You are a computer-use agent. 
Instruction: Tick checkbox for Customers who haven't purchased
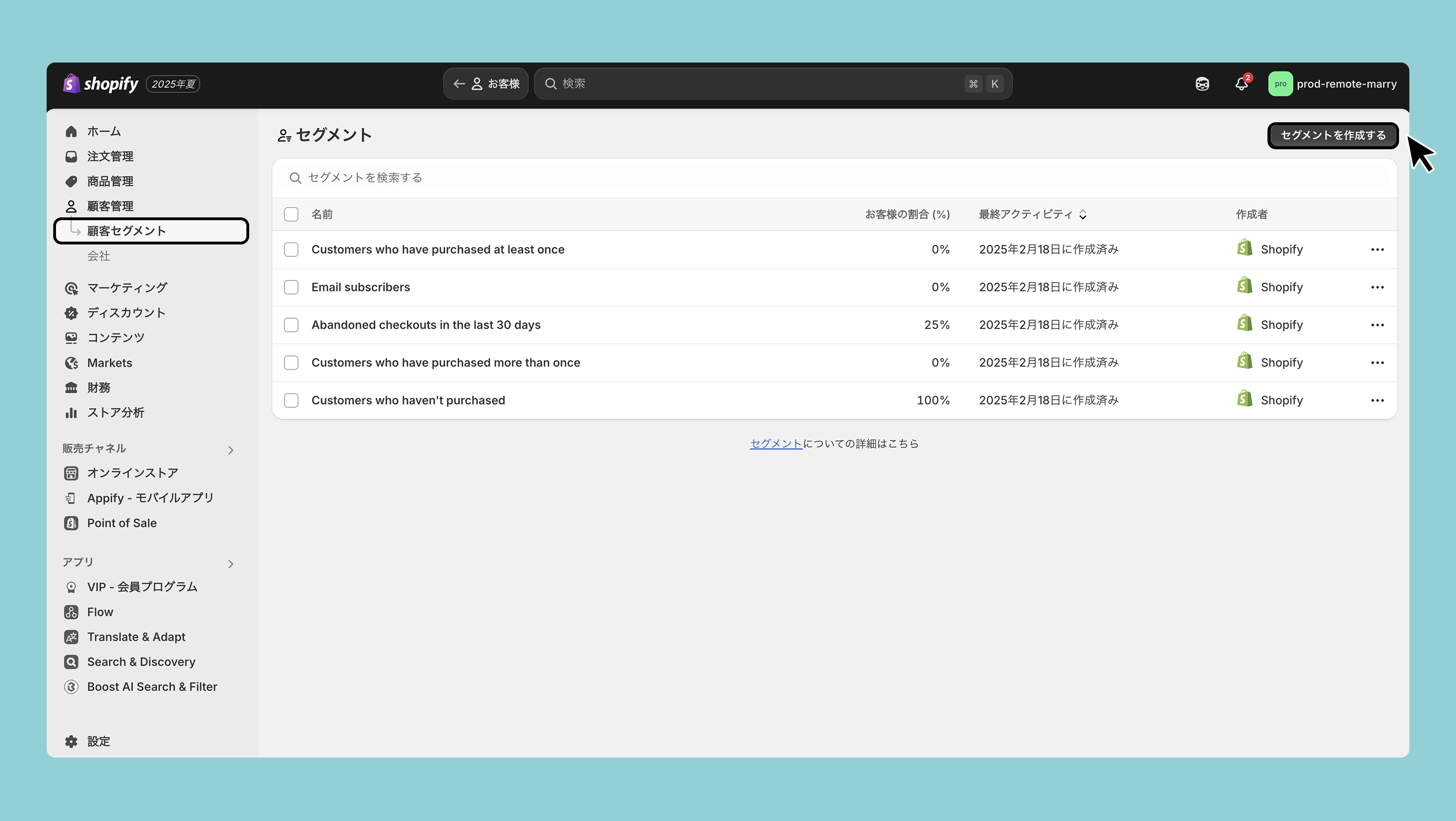coord(291,400)
